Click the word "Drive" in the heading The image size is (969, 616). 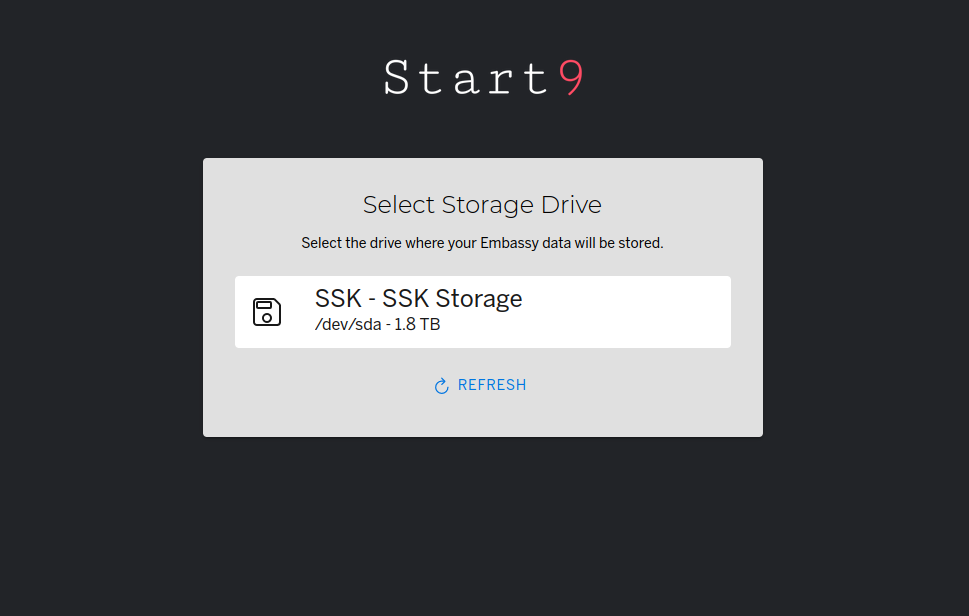tap(571, 205)
